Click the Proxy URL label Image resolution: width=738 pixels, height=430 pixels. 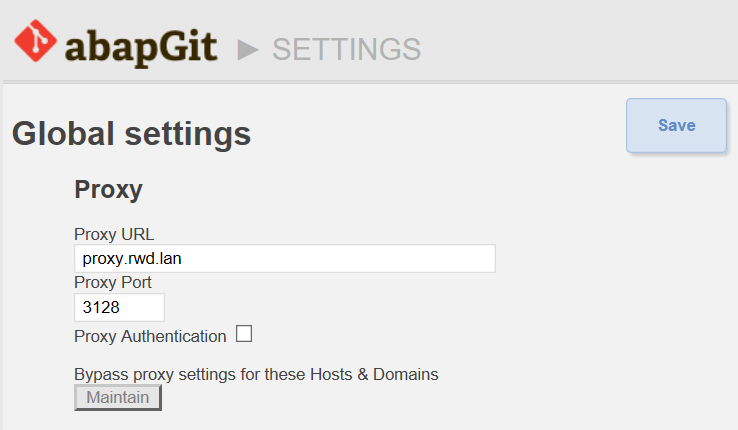click(x=114, y=234)
